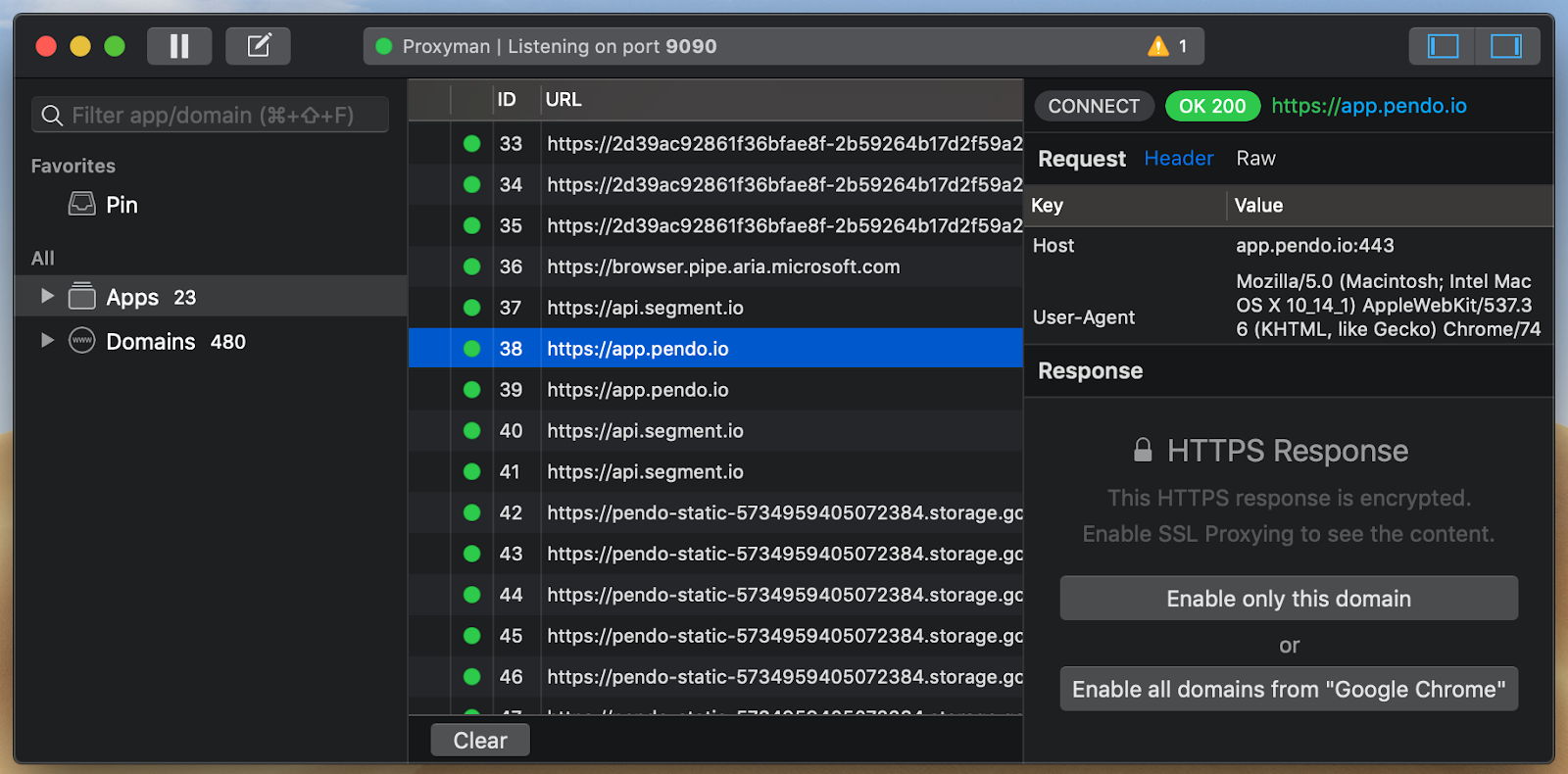
Task: Toggle the left sidebar panel icon
Action: [x=1443, y=46]
